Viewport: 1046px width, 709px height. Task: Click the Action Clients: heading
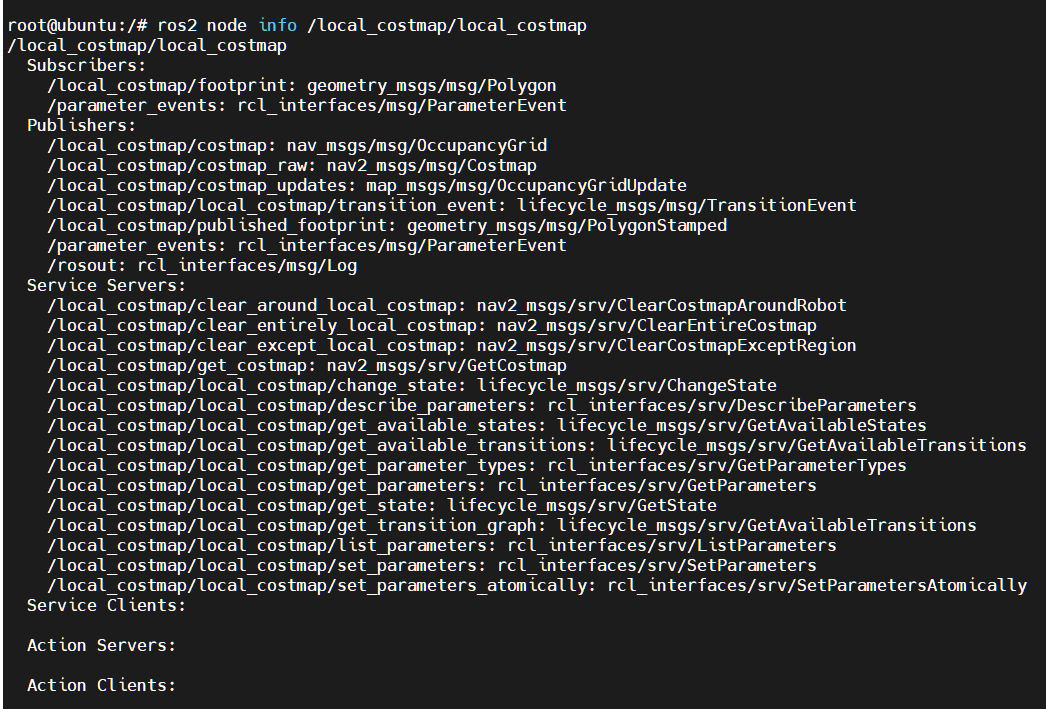click(x=101, y=686)
